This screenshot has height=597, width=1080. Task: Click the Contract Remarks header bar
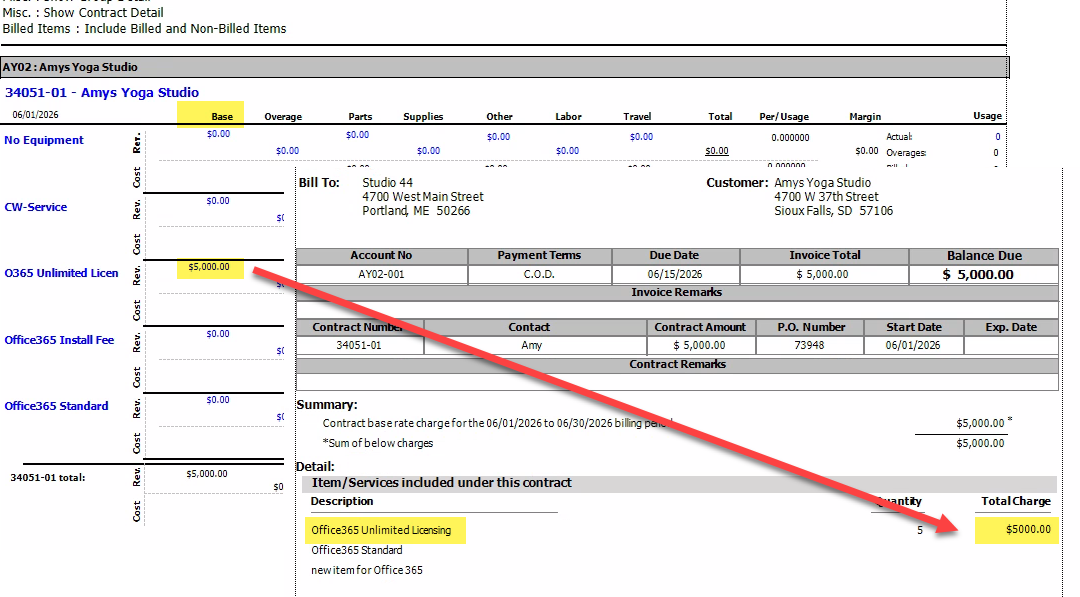677,364
